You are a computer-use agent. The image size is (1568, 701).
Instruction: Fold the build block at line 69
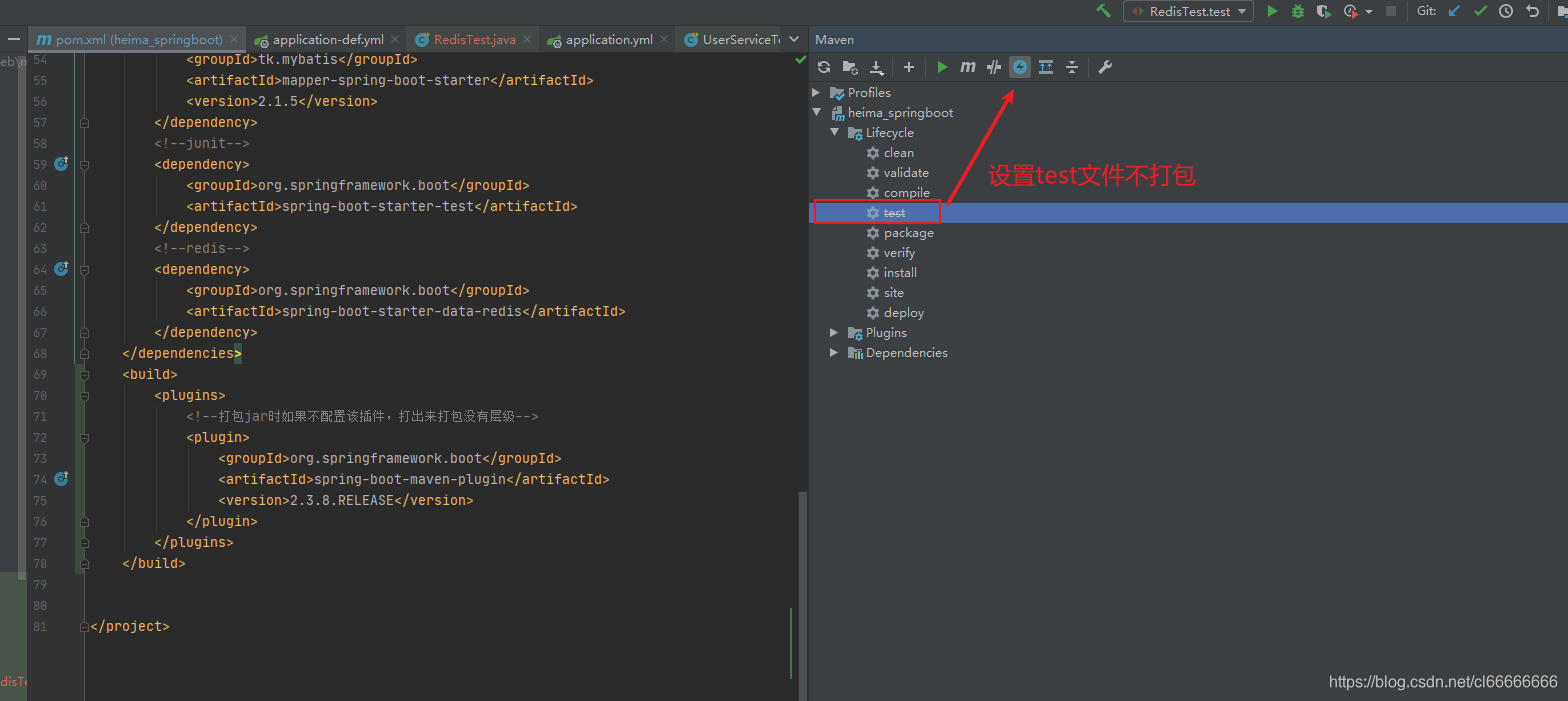(x=84, y=374)
